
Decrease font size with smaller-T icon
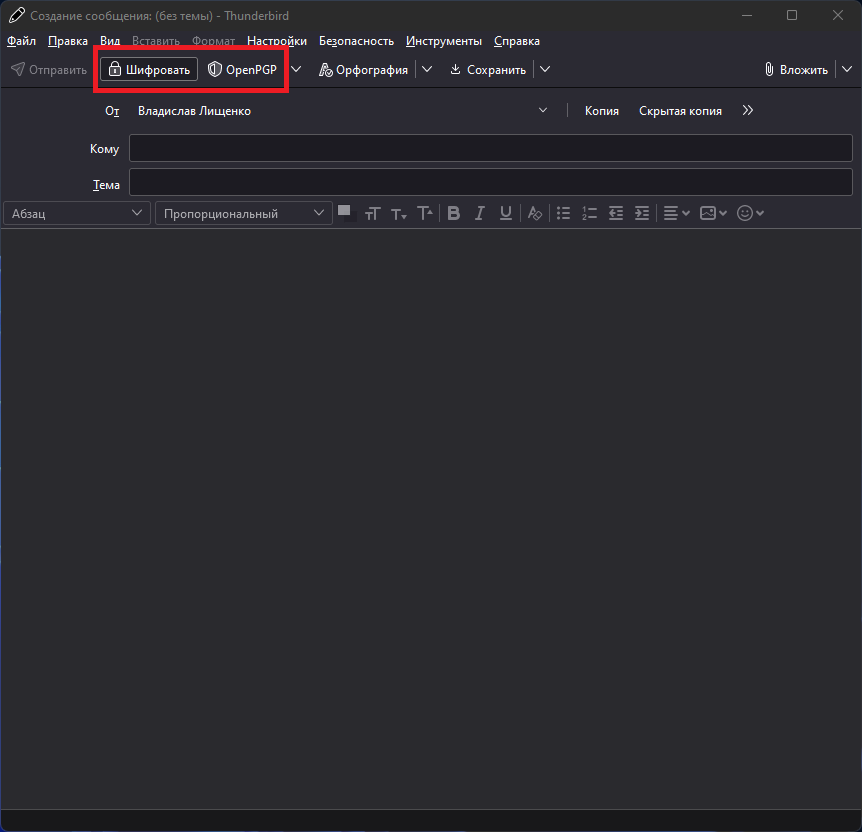(x=399, y=213)
